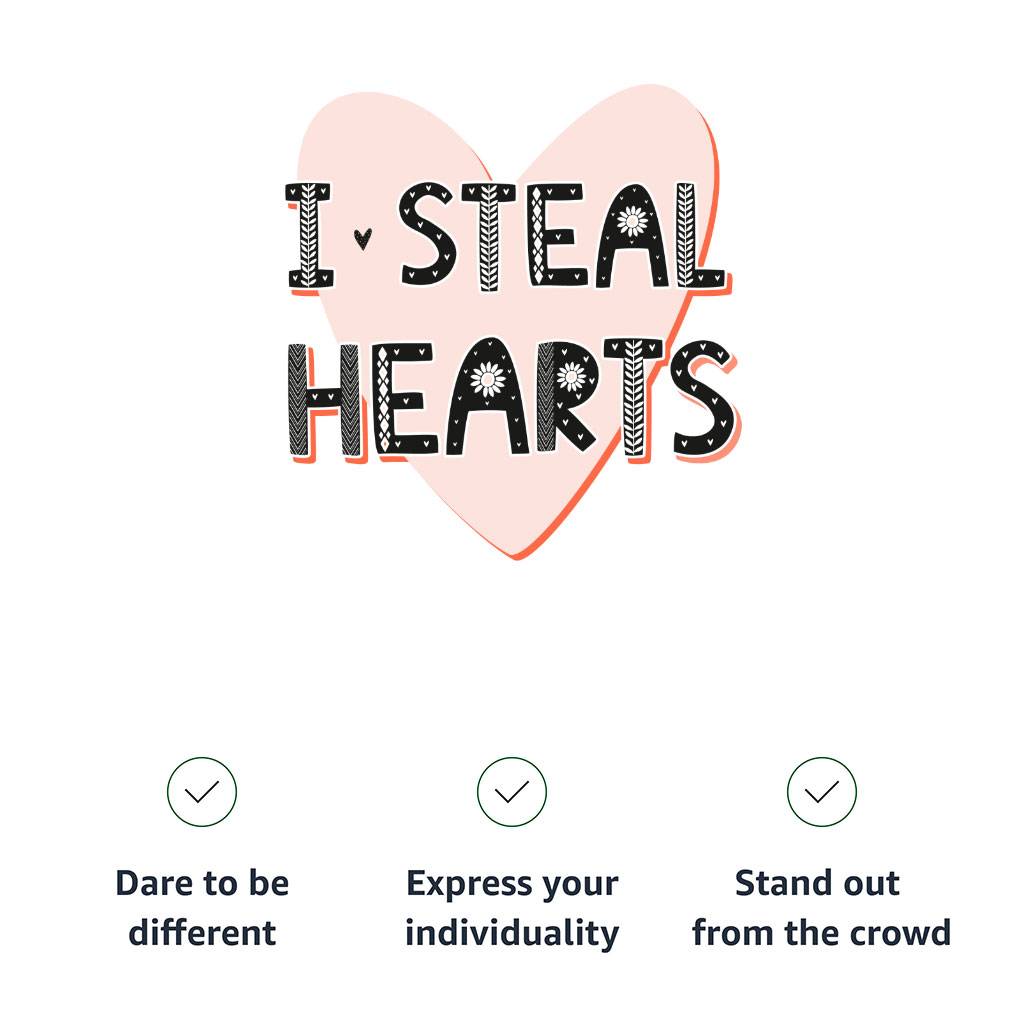This screenshot has width=1024, height=1024.
Task: Select the "Stand out from the crowd" text
Action: pyautogui.click(x=821, y=908)
